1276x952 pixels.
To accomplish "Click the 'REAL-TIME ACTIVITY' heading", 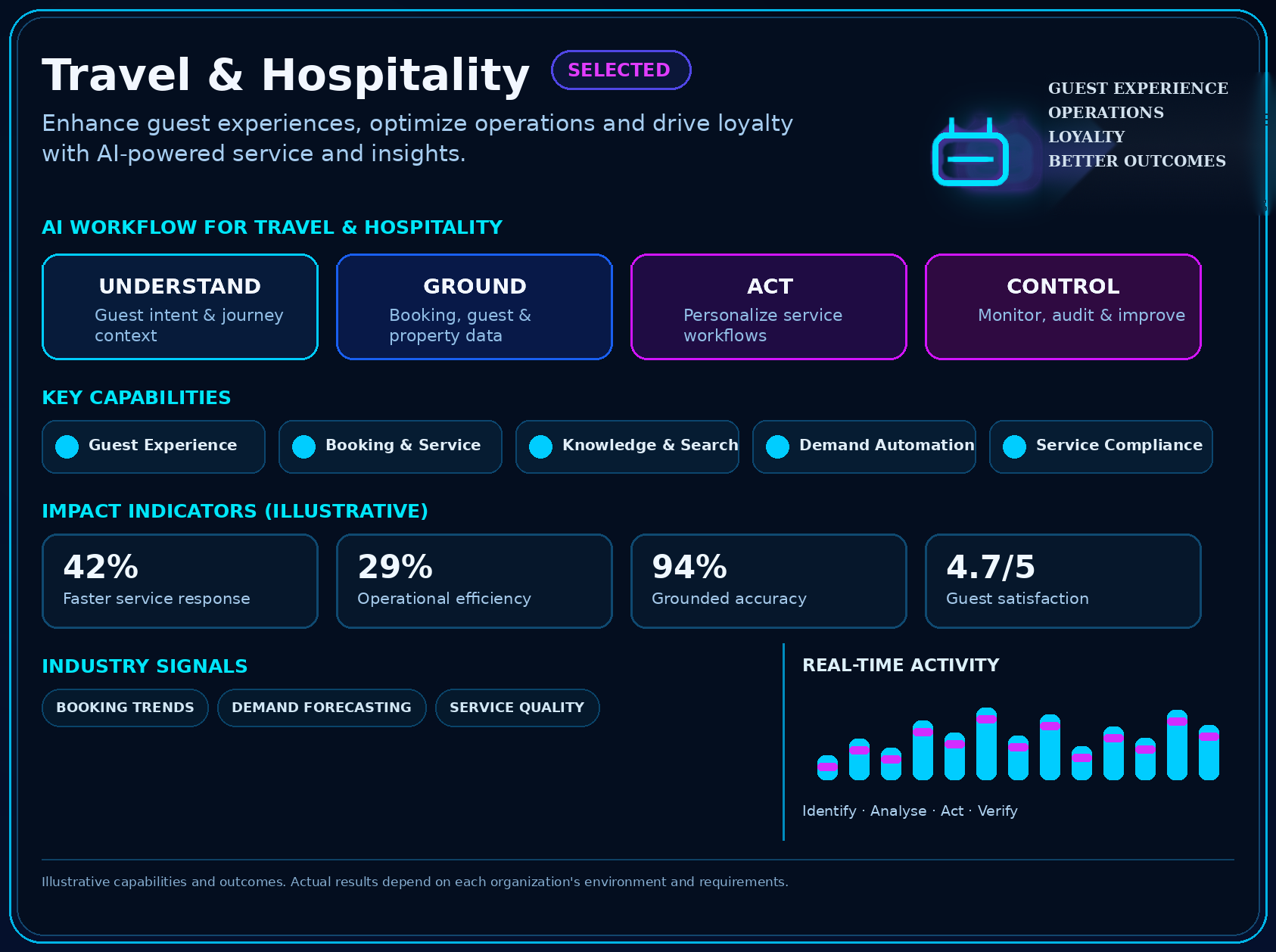I will click(x=901, y=665).
